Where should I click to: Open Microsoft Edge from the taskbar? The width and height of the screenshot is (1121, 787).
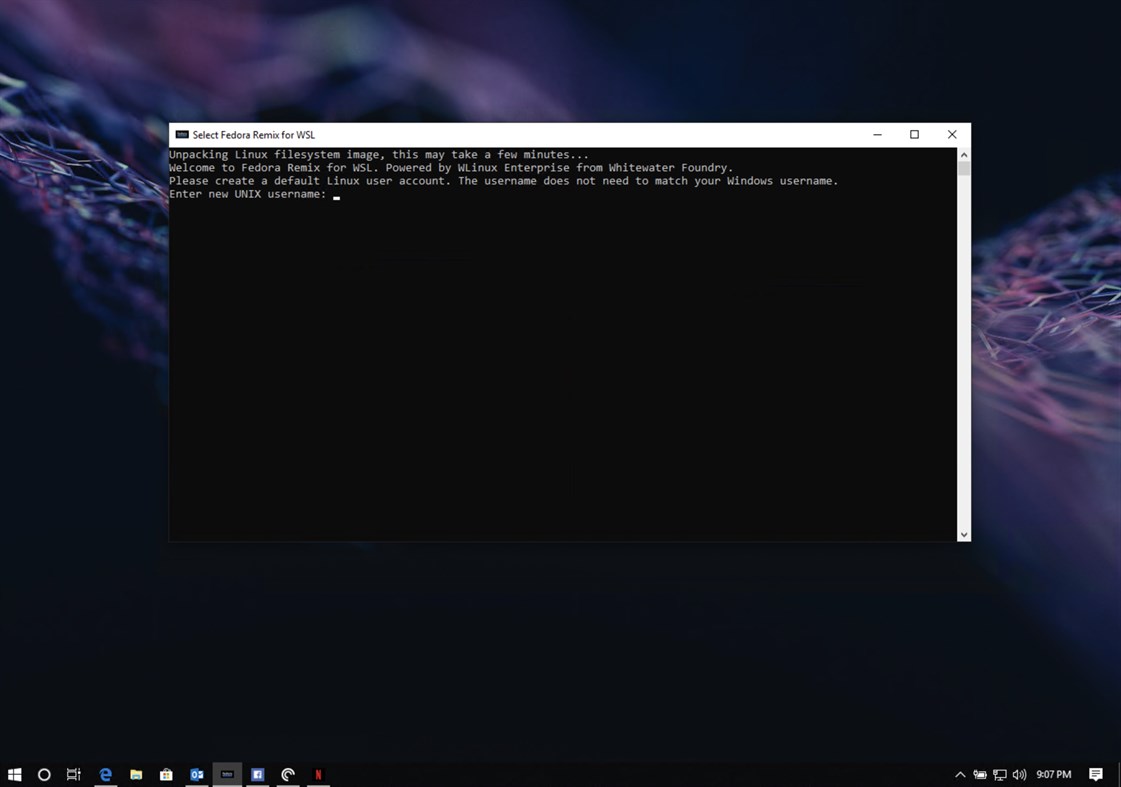105,774
